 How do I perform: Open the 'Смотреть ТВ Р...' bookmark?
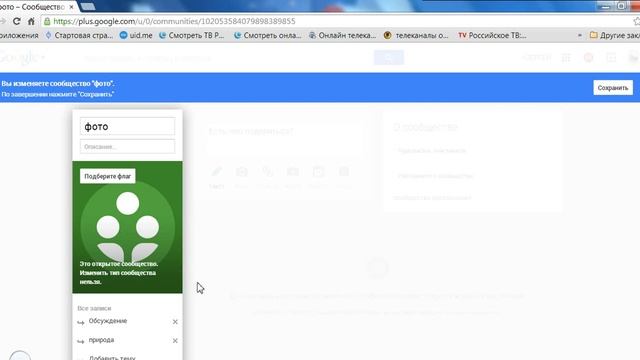pos(191,36)
